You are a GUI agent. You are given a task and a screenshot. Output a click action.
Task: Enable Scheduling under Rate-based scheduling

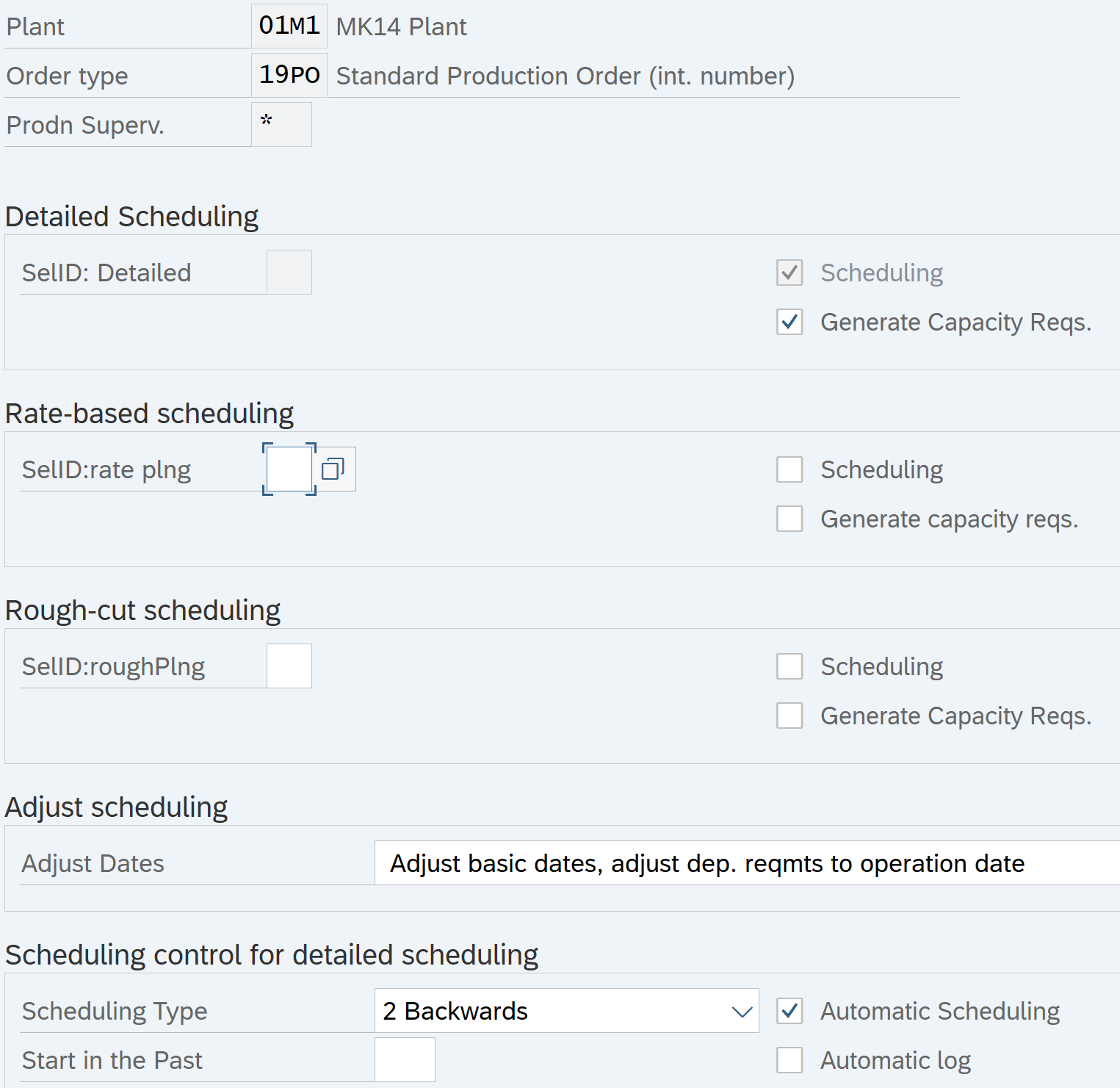tap(790, 469)
